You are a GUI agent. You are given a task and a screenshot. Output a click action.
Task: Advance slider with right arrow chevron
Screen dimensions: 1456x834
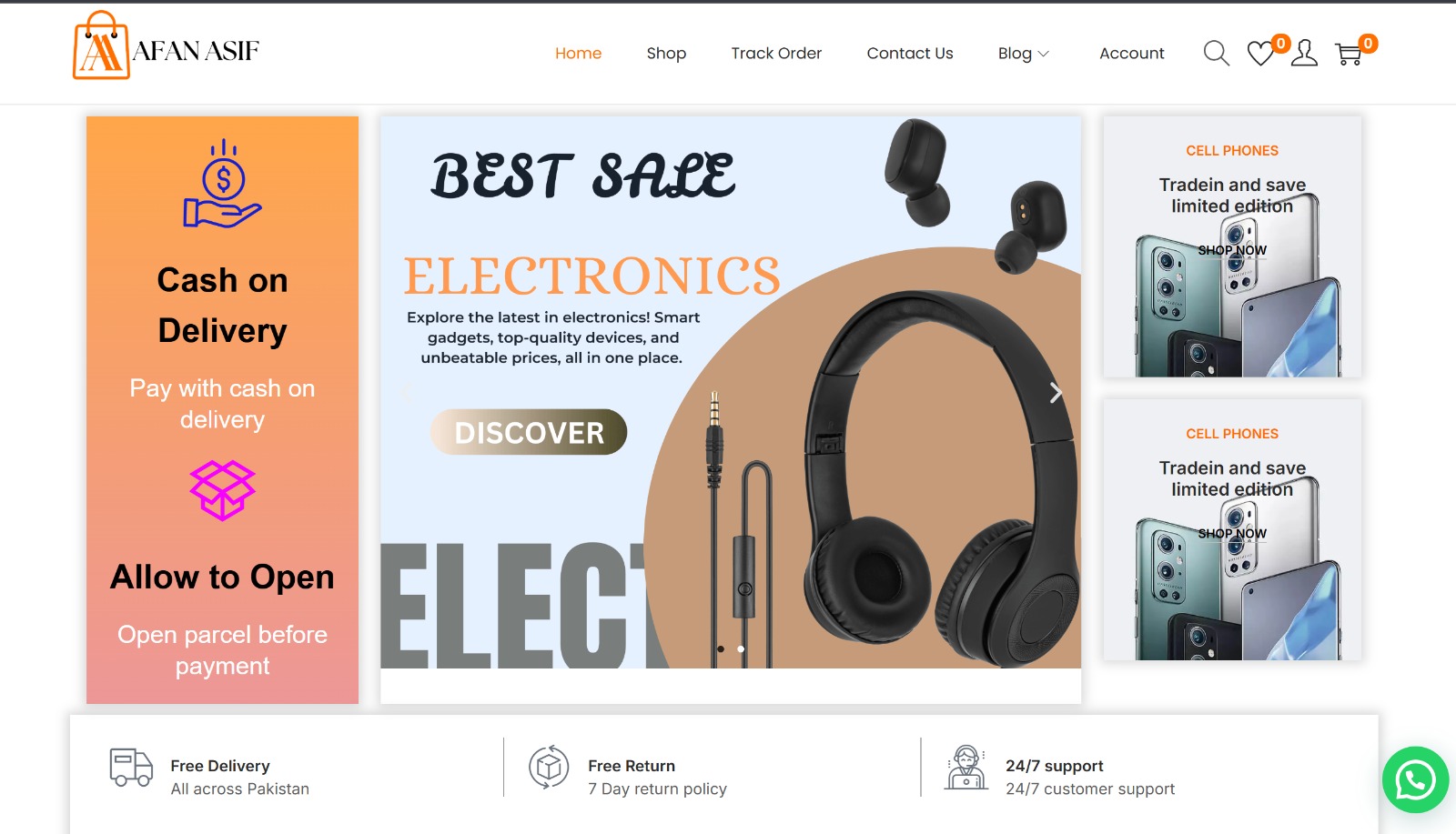[x=1056, y=393]
